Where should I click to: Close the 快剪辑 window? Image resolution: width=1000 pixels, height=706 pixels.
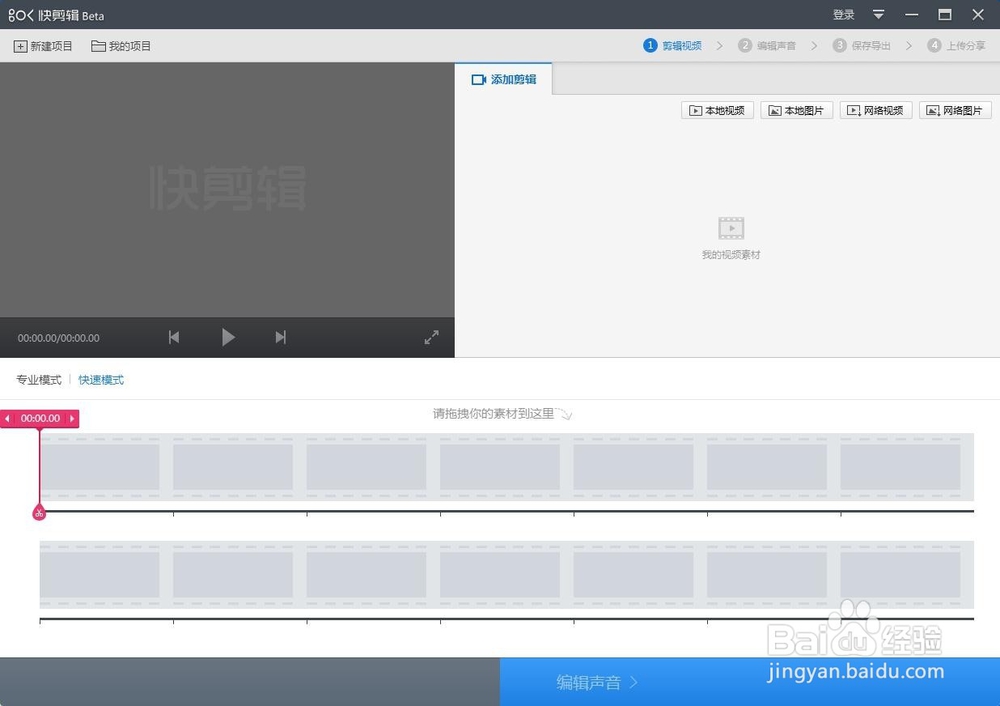978,14
